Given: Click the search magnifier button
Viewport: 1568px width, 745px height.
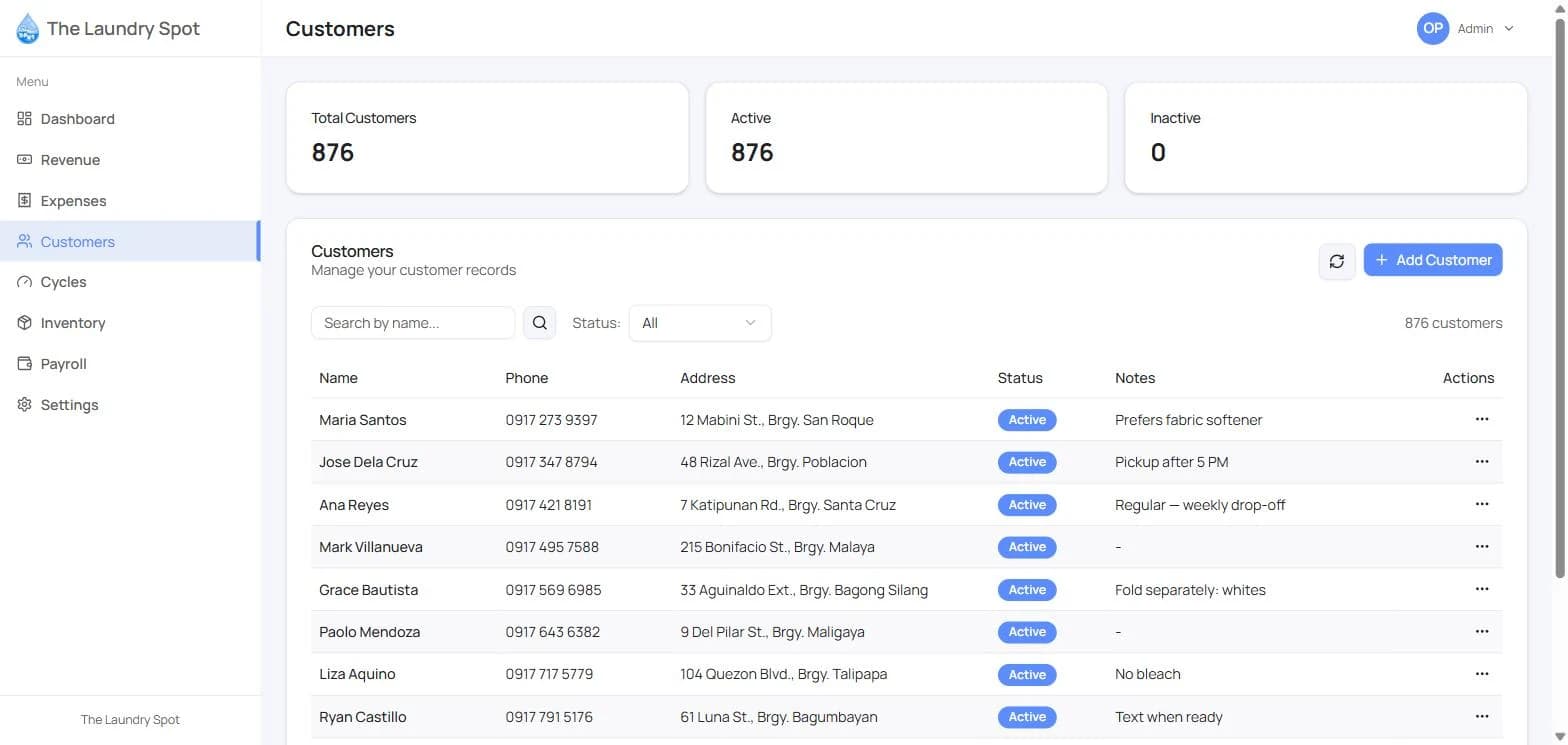Looking at the screenshot, I should 540,323.
